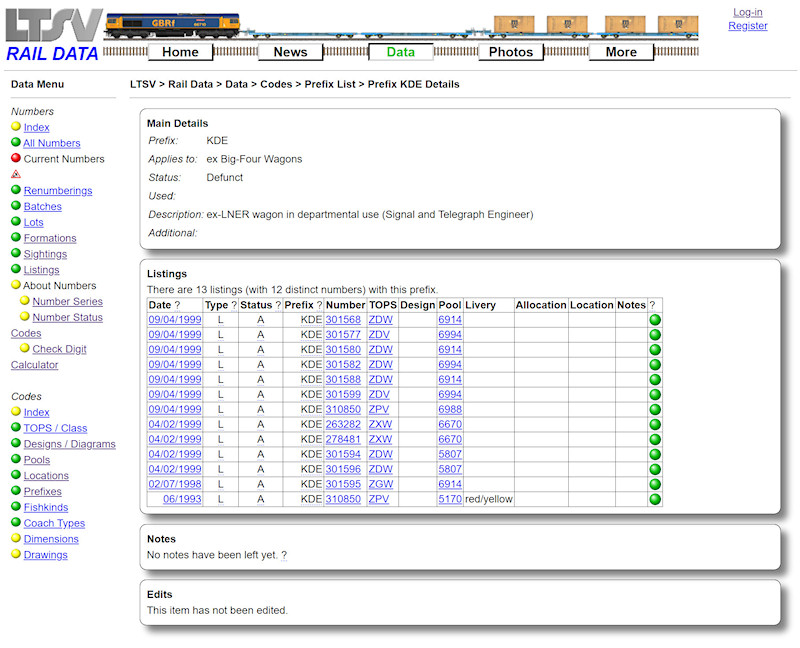Viewport: 800px width, 648px height.
Task: Select the Data tab
Action: [400, 51]
